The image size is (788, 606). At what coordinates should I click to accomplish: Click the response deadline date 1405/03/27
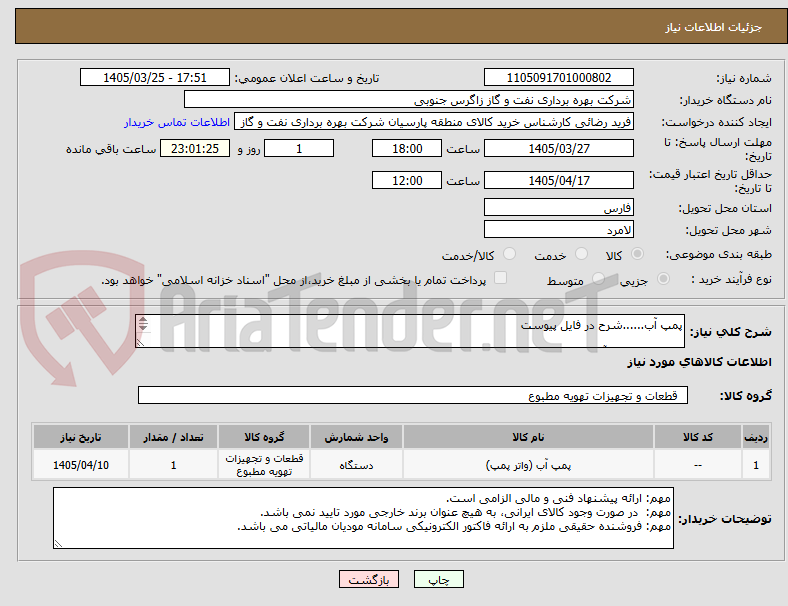559,149
